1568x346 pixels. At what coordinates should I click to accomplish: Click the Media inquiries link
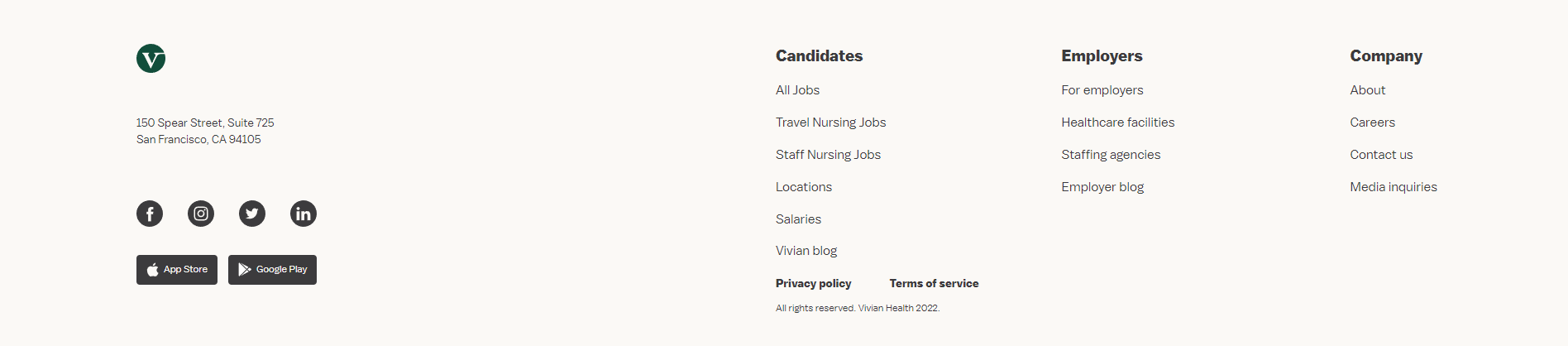coord(1394,187)
